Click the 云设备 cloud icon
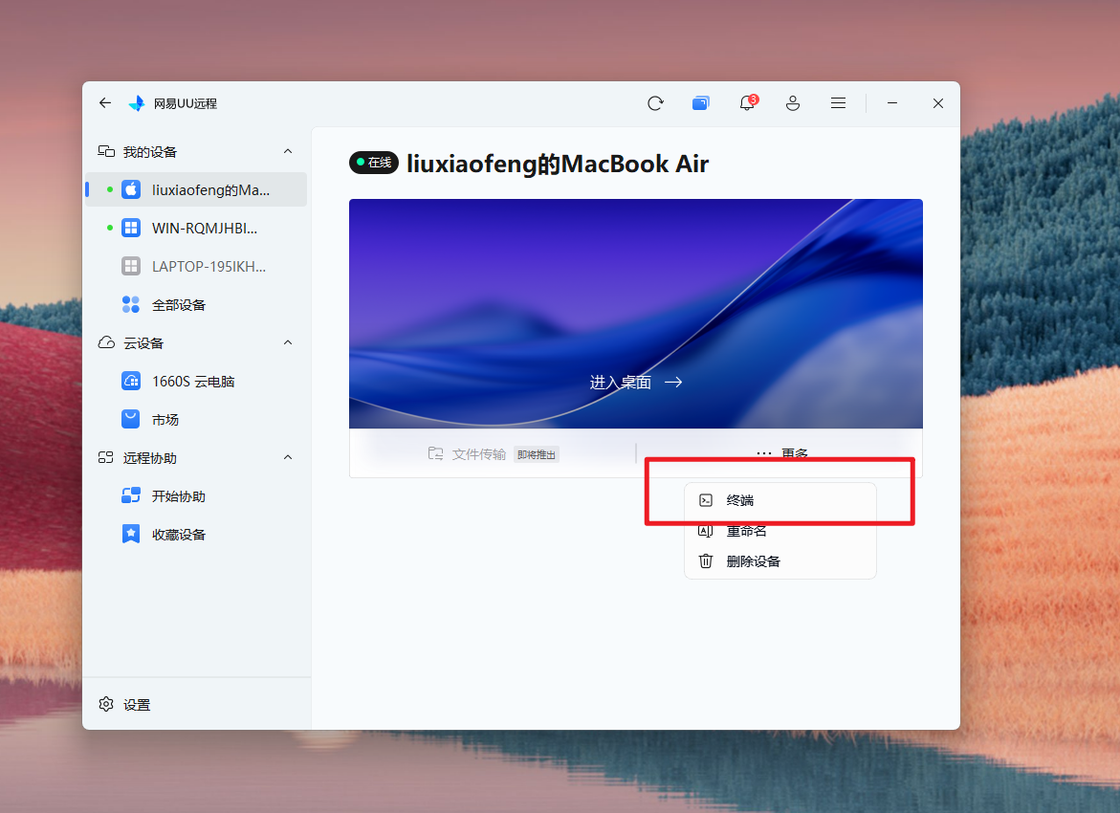Screen dimensions: 1120x813 [x=106, y=343]
